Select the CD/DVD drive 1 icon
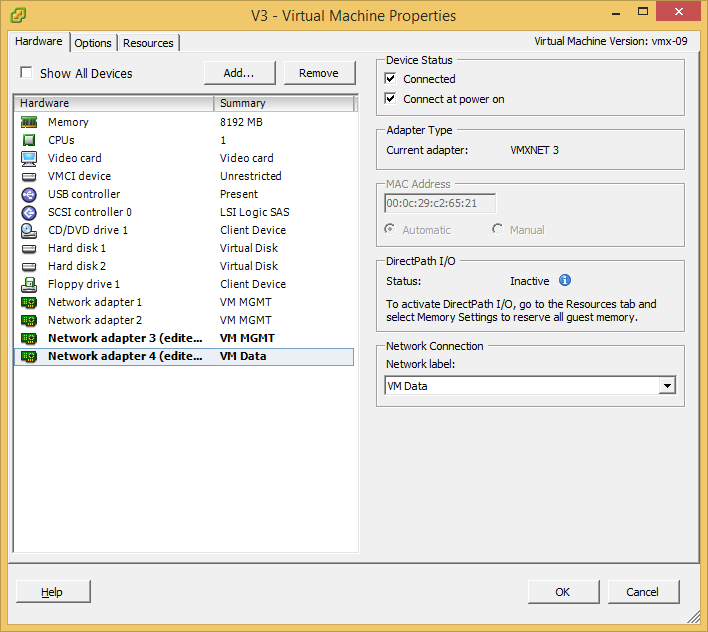The height and width of the screenshot is (632, 708). pyautogui.click(x=29, y=231)
